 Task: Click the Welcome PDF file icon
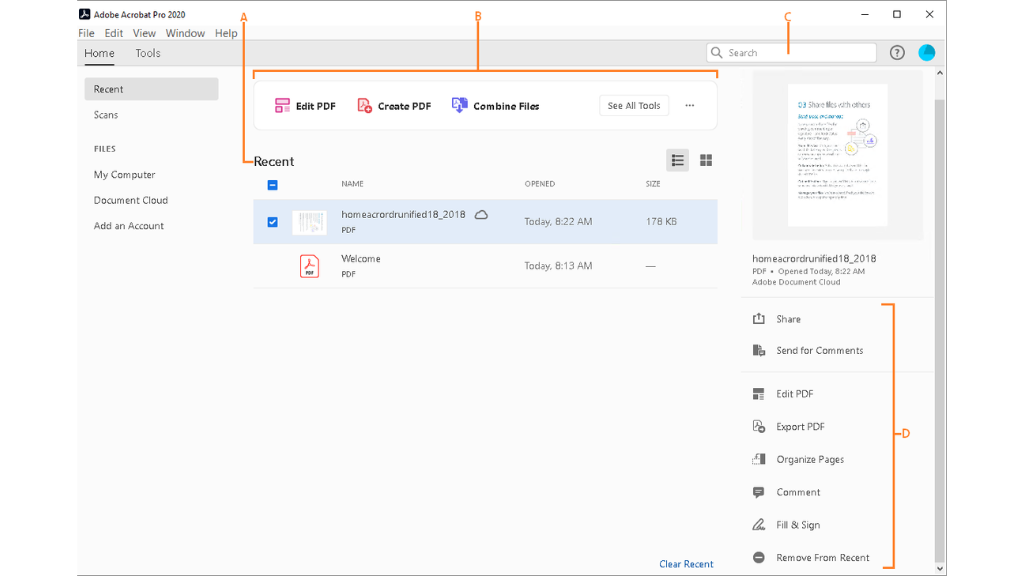pos(310,266)
